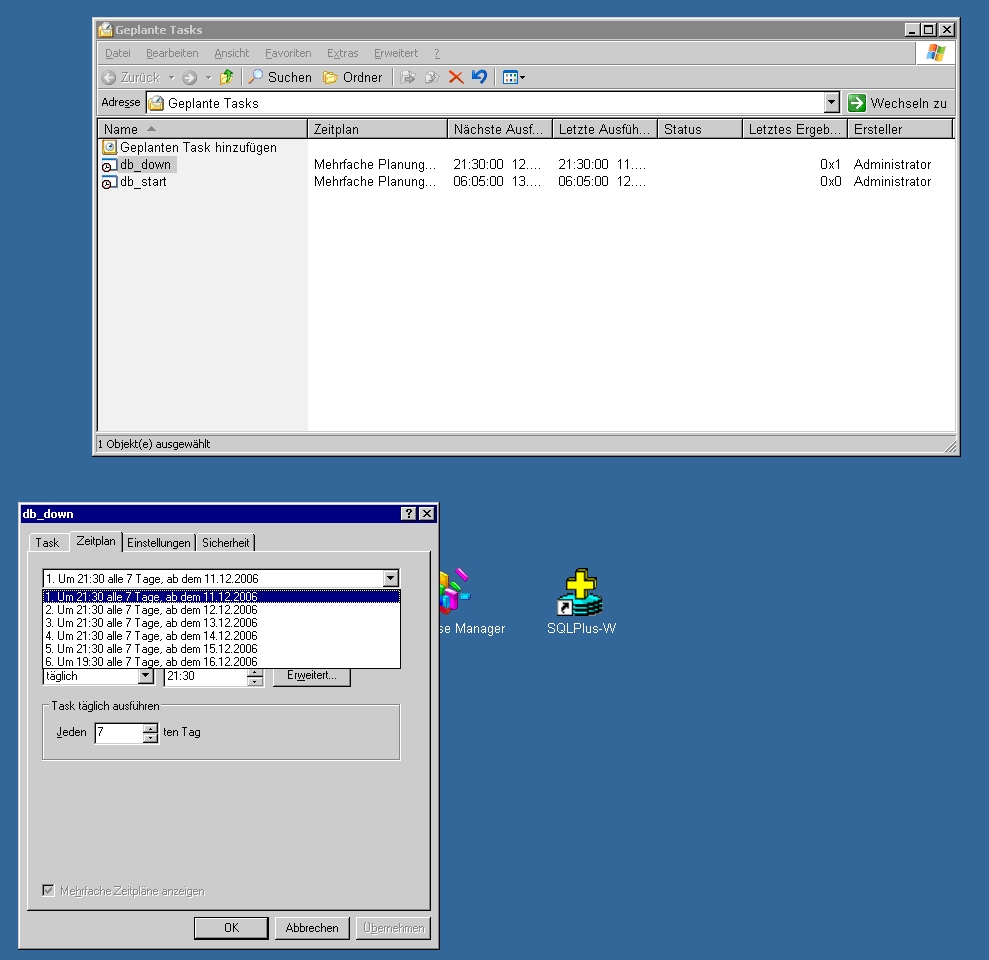Open dropdown arrow next to Zurück
The image size is (989, 960).
tap(171, 78)
